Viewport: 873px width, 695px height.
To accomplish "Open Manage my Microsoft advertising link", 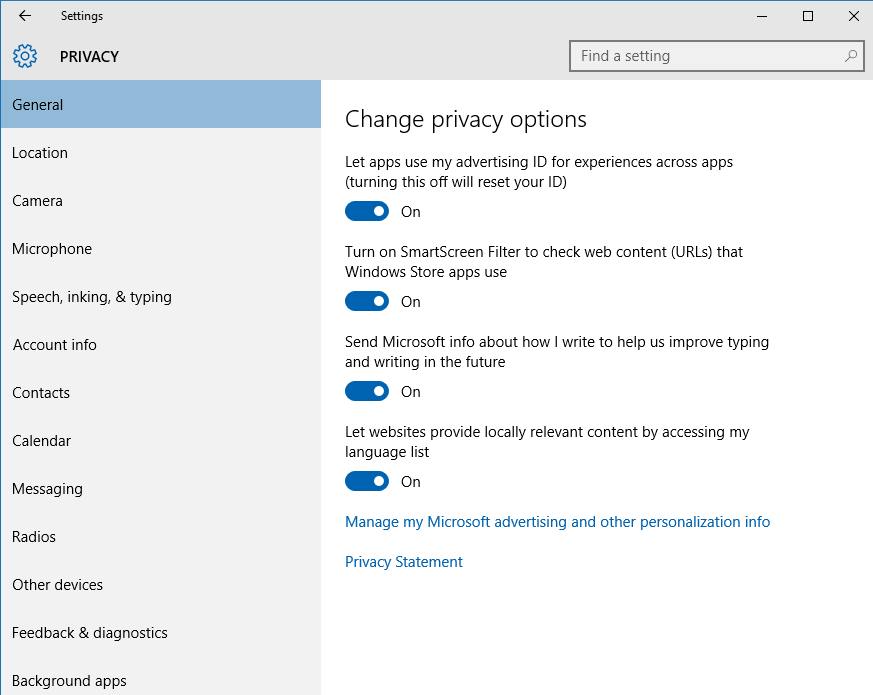I will coord(557,522).
